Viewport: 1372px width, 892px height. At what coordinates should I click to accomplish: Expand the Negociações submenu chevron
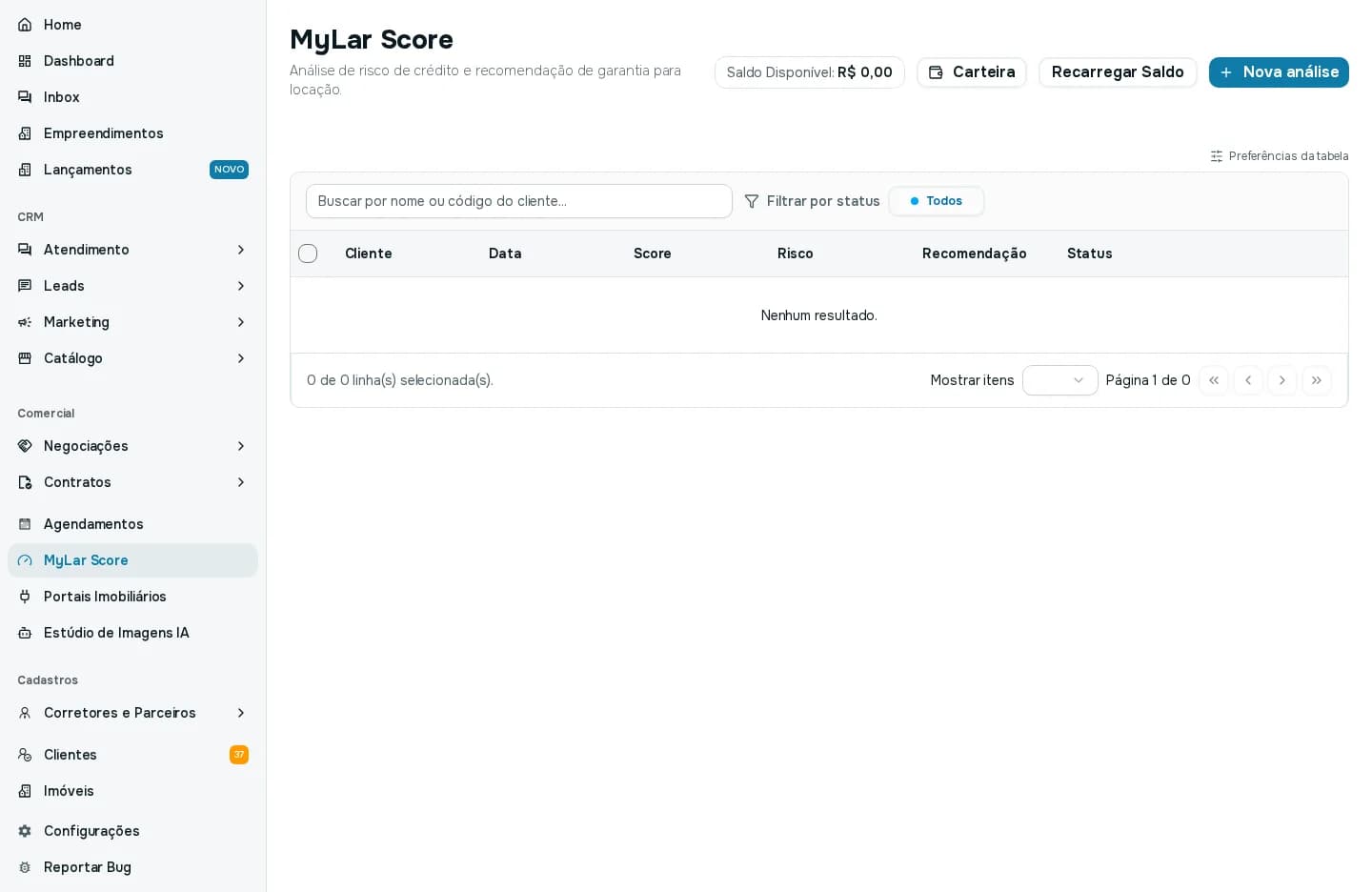pyautogui.click(x=241, y=446)
